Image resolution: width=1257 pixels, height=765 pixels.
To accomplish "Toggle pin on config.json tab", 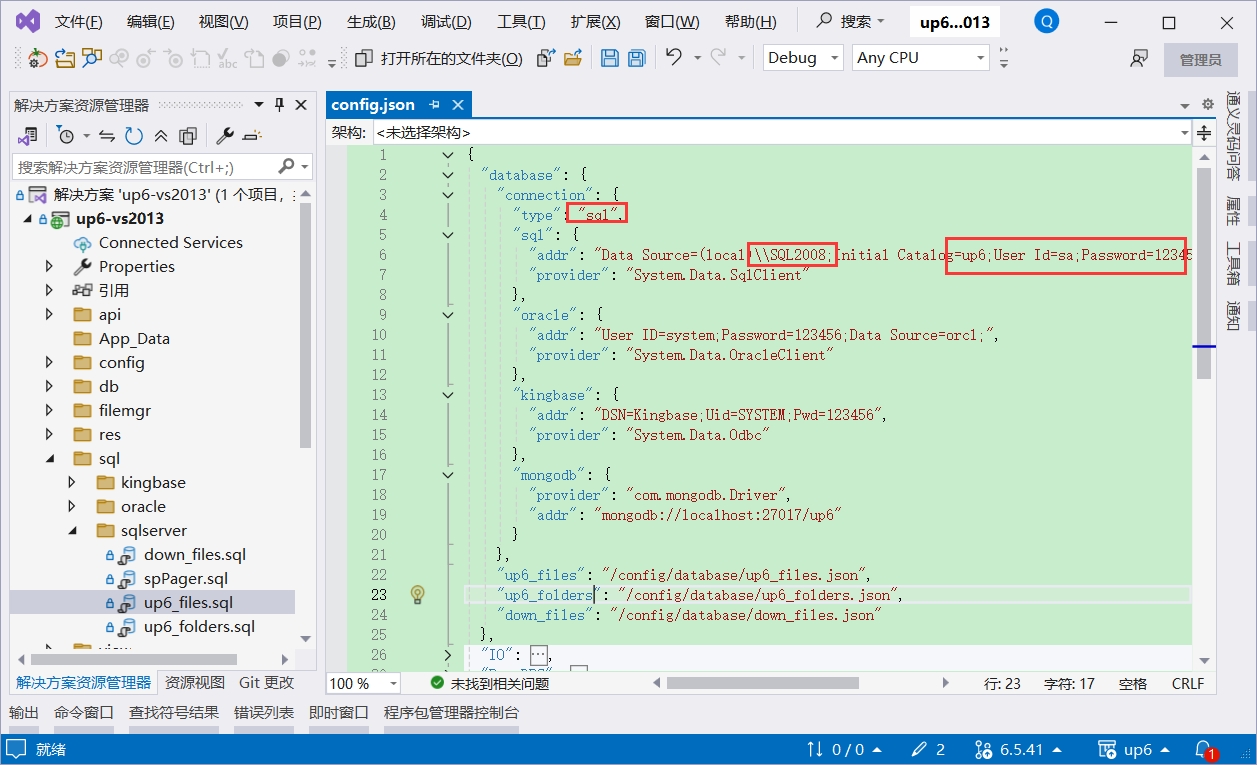I will (435, 105).
